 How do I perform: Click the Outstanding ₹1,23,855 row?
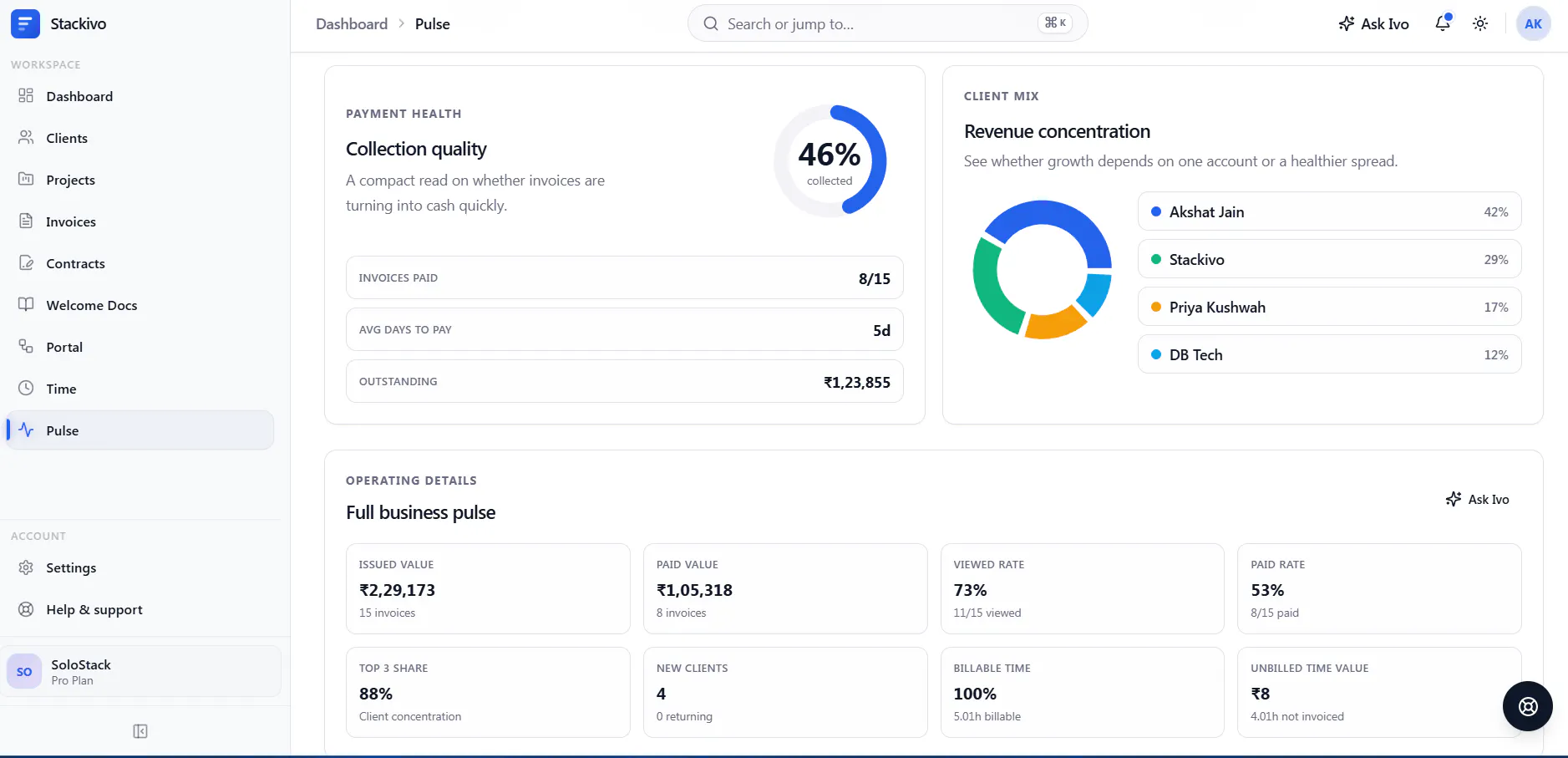pyautogui.click(x=624, y=381)
